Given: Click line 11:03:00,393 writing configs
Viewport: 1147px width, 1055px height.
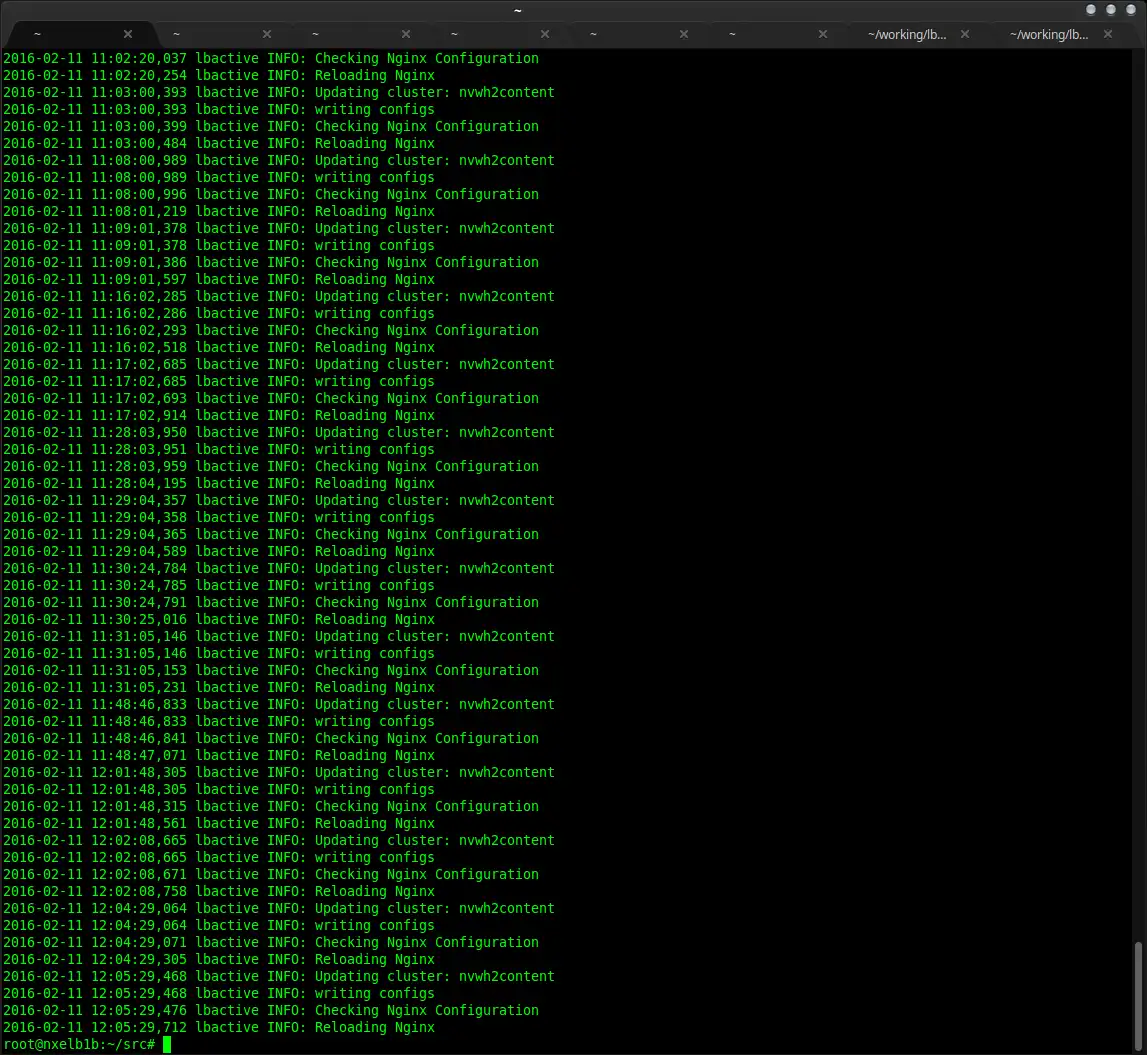Looking at the screenshot, I should click(219, 109).
